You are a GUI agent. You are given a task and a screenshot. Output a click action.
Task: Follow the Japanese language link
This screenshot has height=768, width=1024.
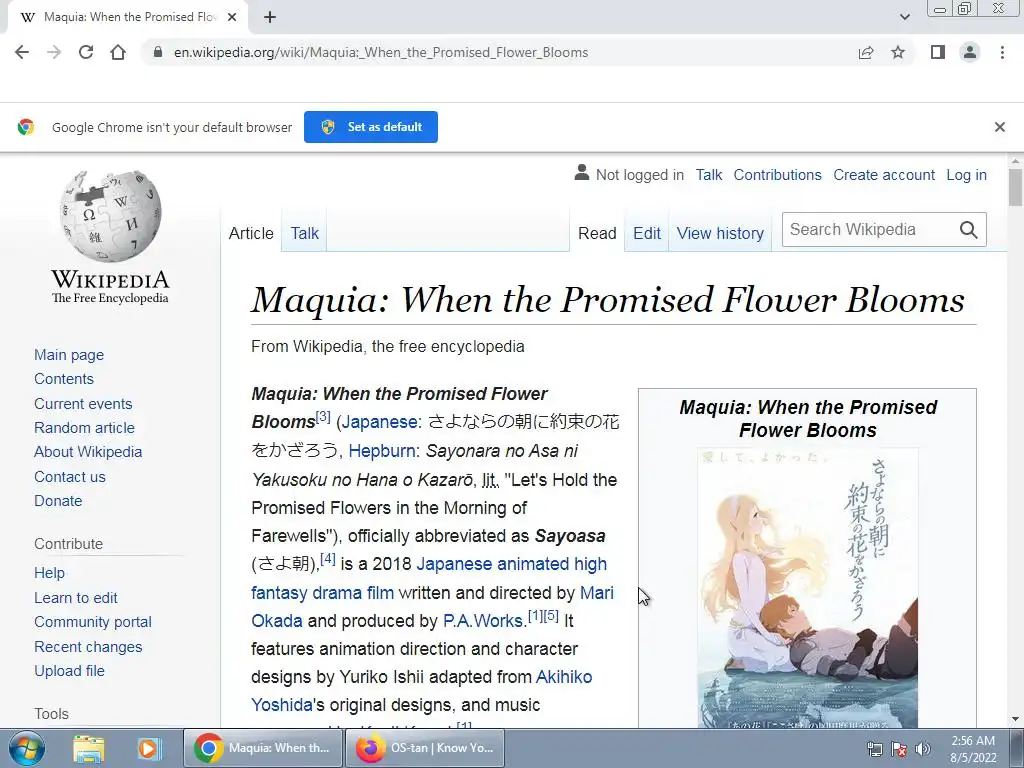pos(379,422)
